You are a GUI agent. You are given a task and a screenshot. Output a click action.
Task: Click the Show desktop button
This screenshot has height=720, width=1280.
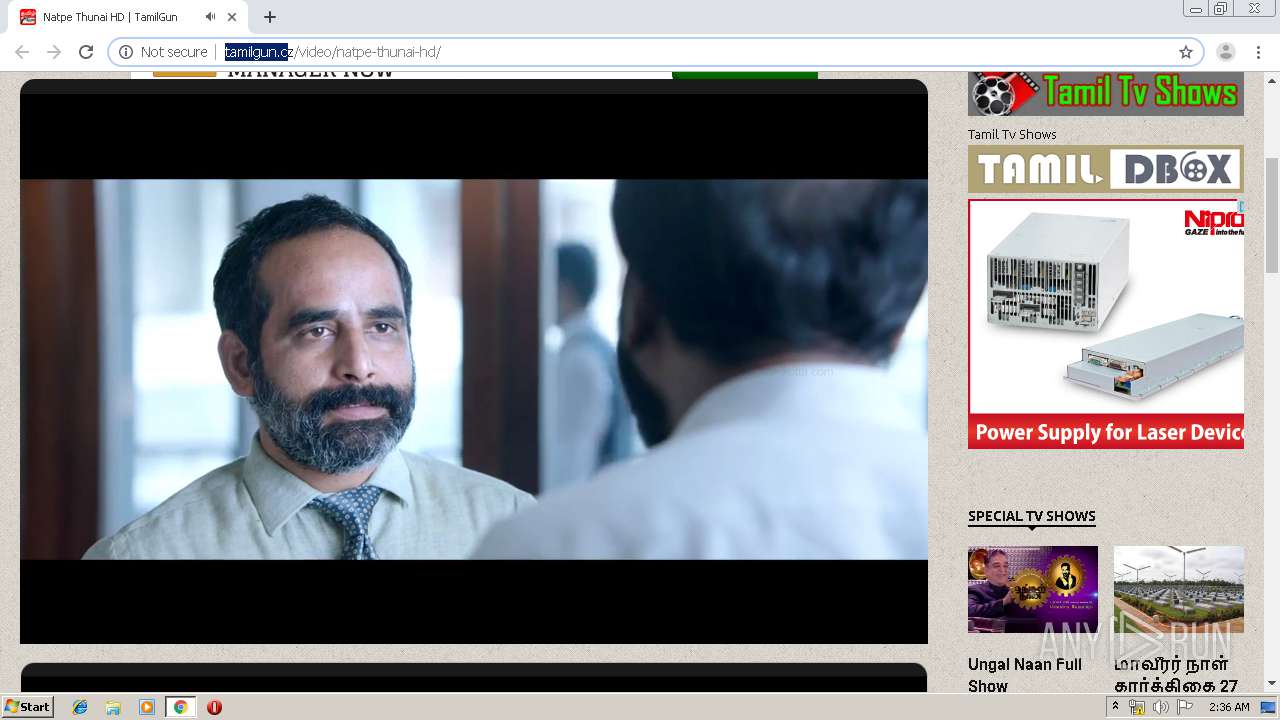1269,707
